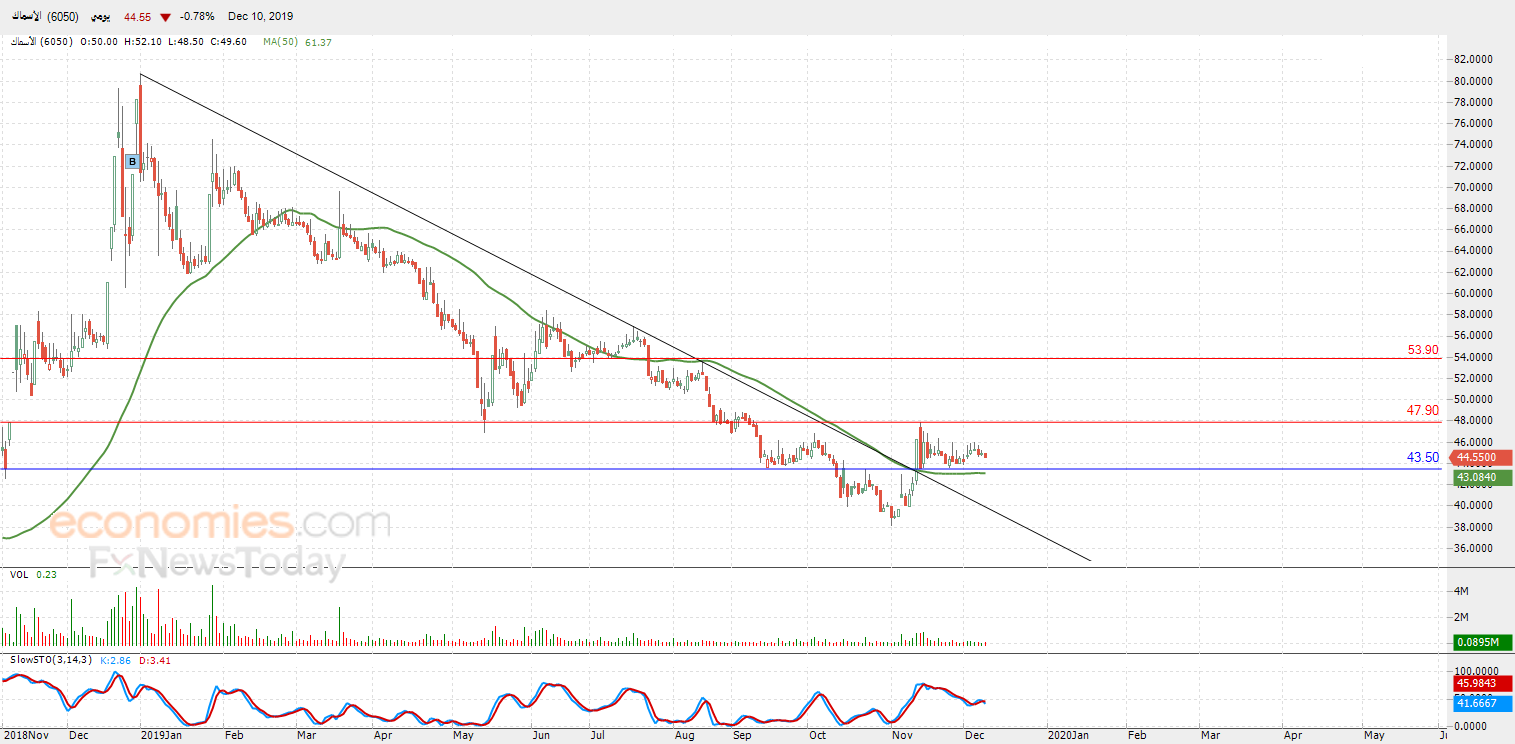Click the 2018Nov time axis label

[x=24, y=735]
